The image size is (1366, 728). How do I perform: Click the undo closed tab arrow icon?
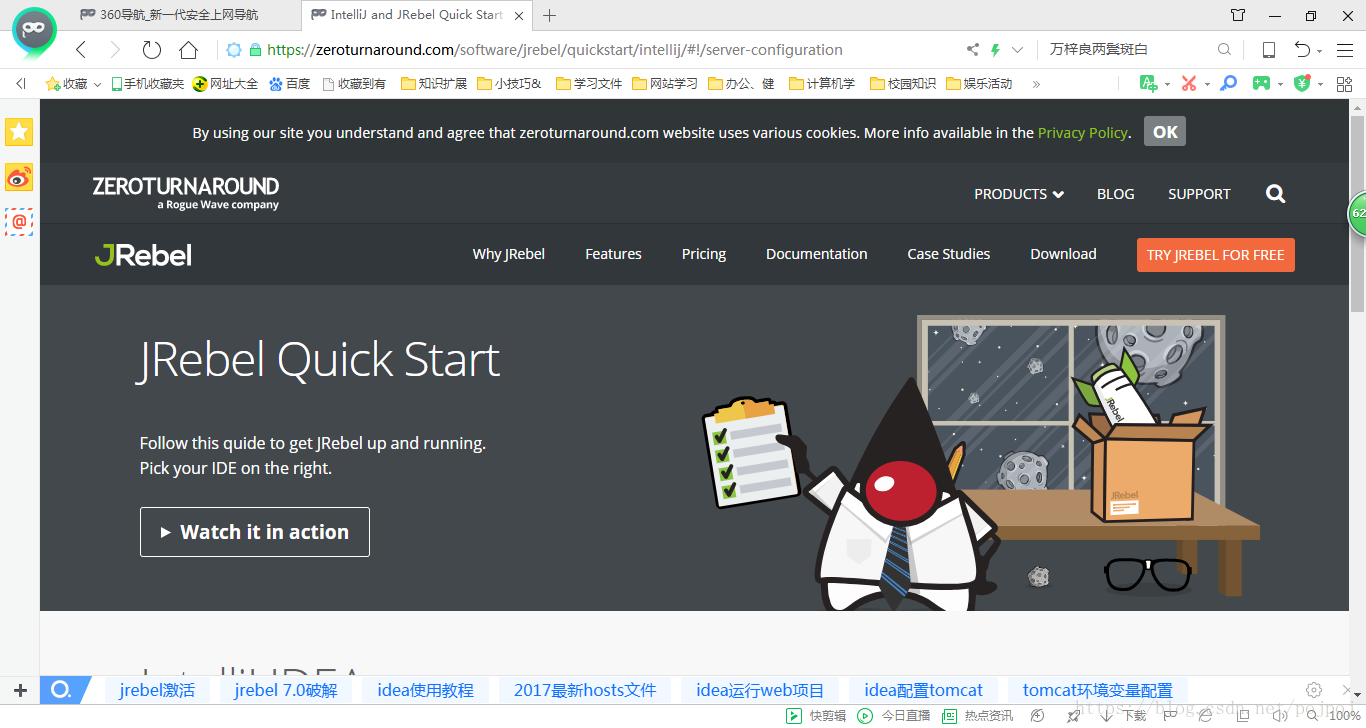[1302, 50]
